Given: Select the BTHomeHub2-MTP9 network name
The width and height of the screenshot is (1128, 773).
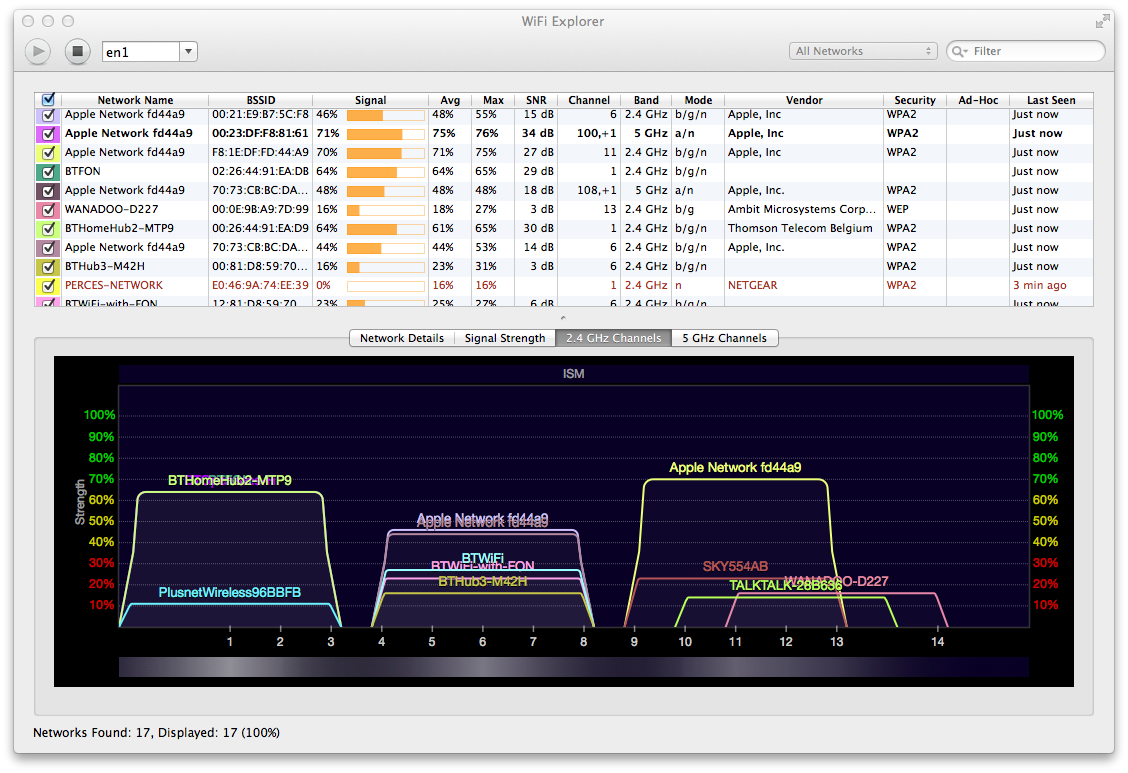Looking at the screenshot, I should (x=119, y=228).
